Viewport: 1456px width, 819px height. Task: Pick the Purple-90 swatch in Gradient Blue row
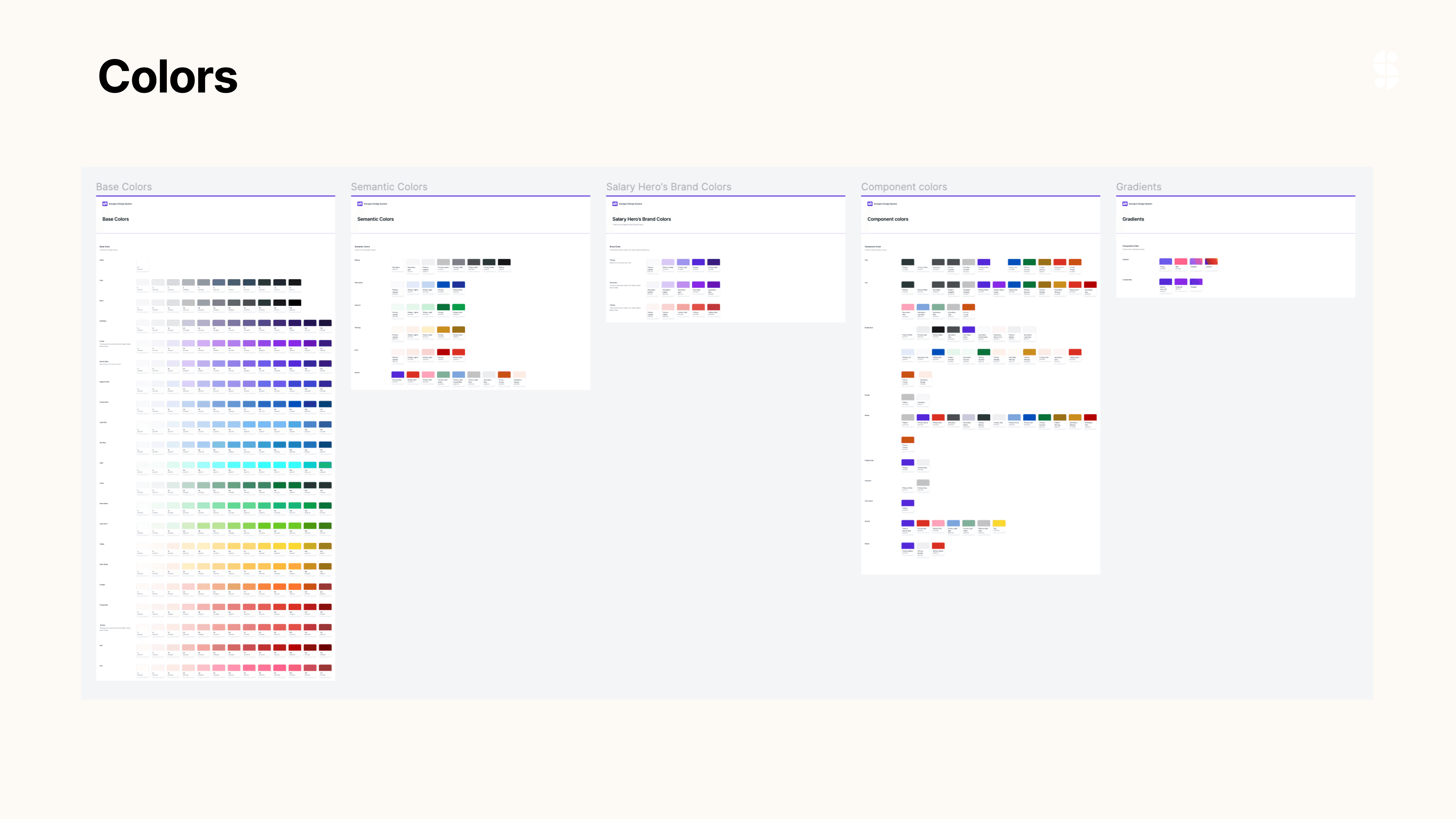pos(1181,281)
